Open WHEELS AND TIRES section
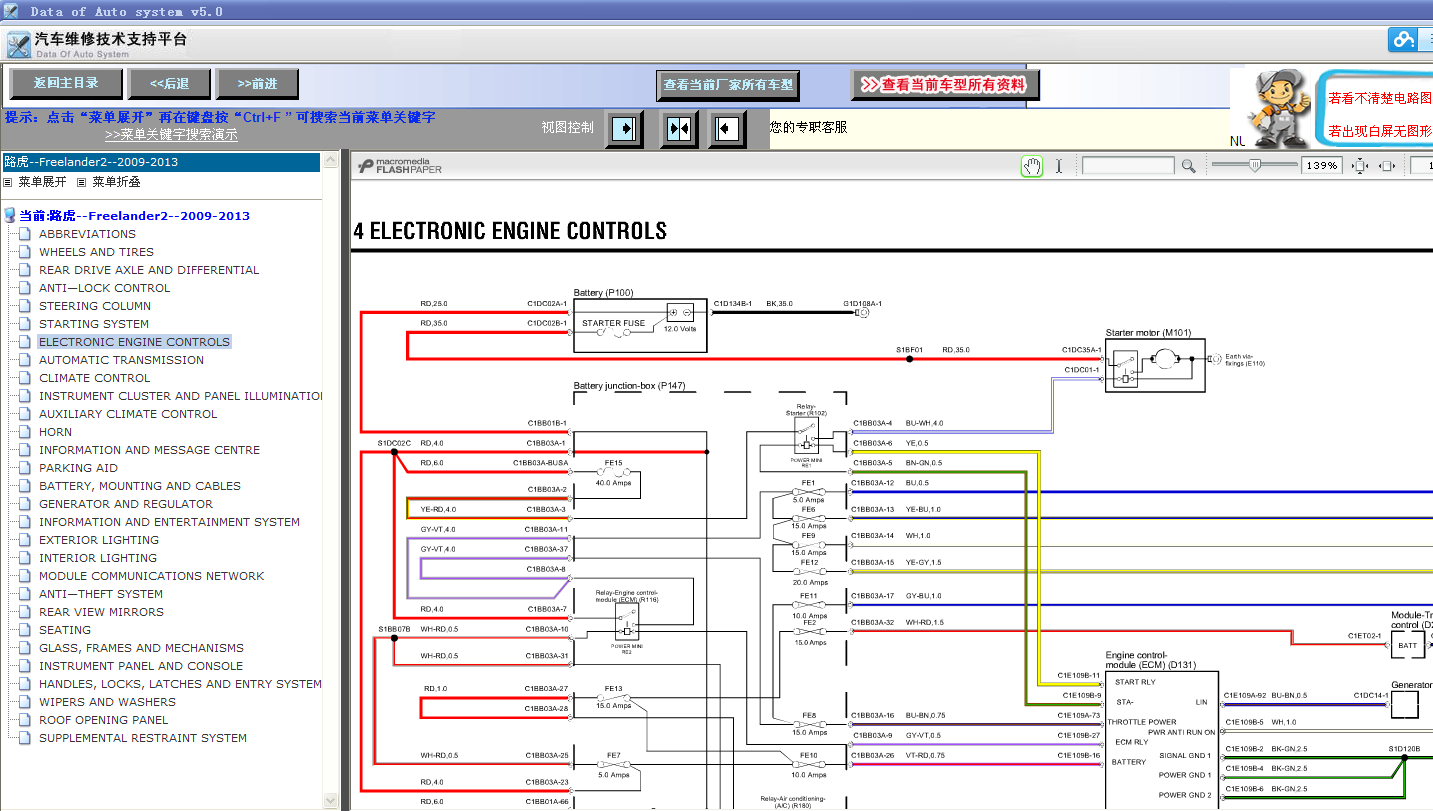 96,252
